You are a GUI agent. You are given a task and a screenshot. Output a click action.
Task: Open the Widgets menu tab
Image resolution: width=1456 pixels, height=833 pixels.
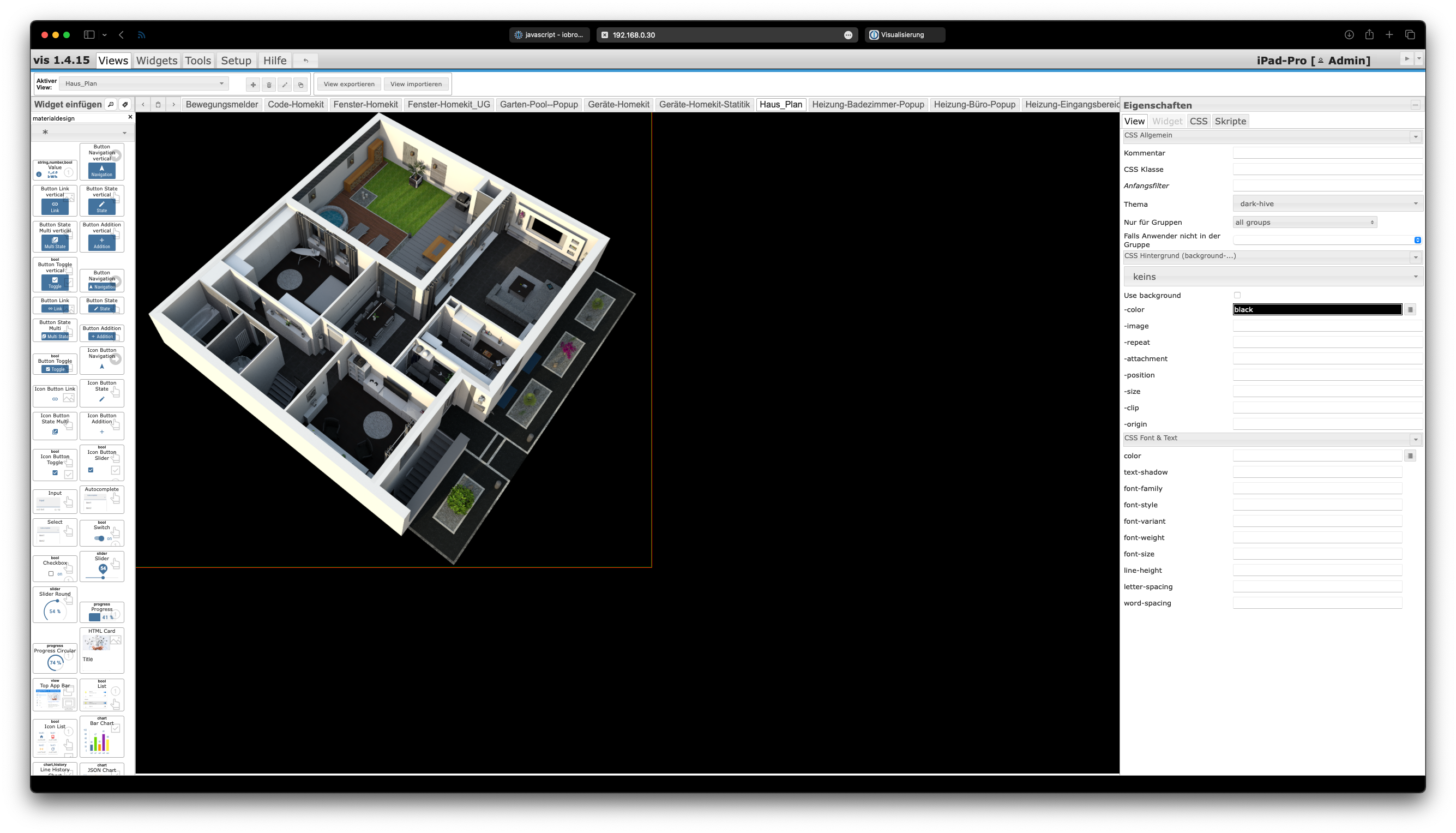(156, 61)
